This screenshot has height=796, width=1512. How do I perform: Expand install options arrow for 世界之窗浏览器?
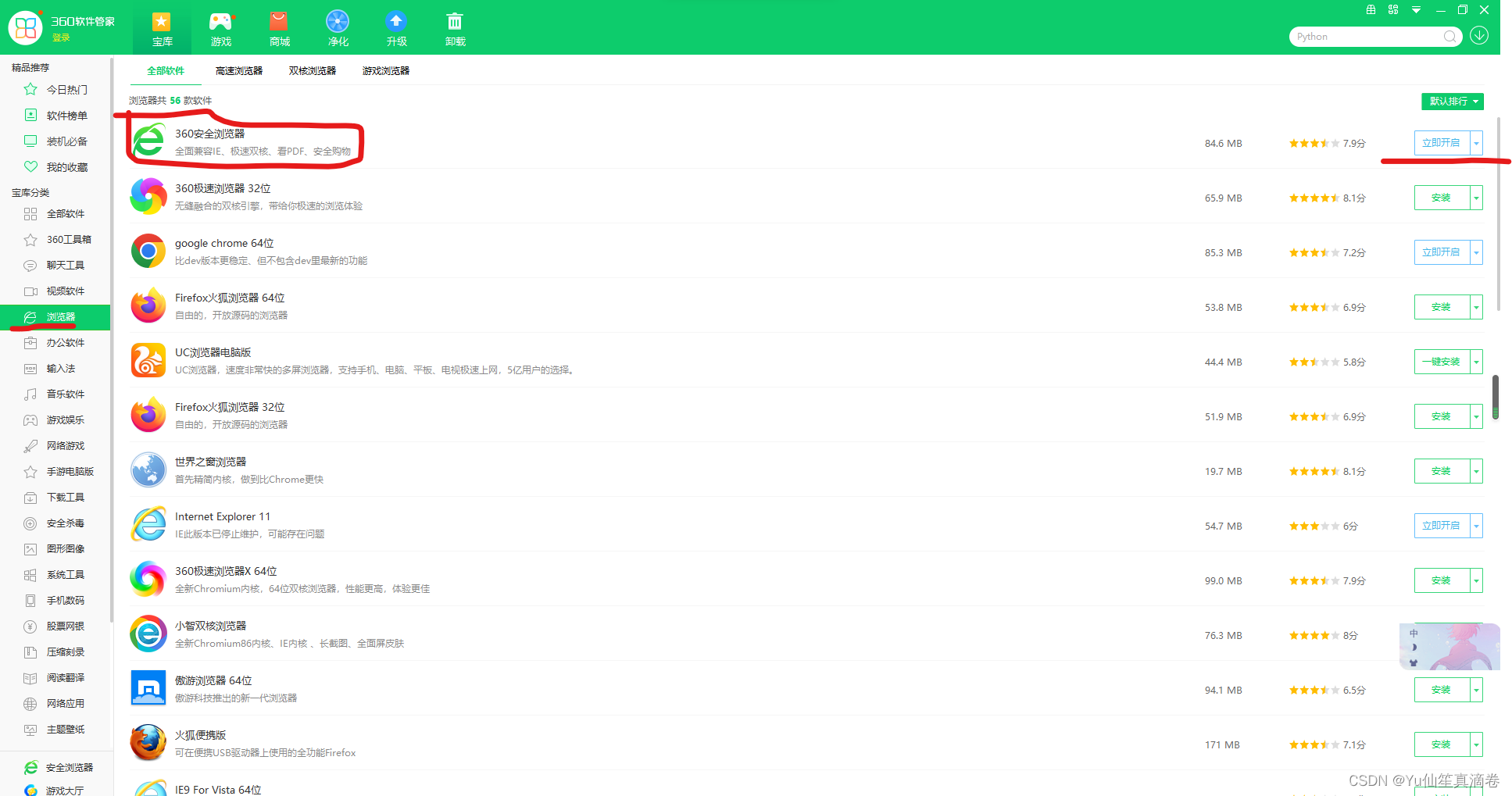(1476, 471)
